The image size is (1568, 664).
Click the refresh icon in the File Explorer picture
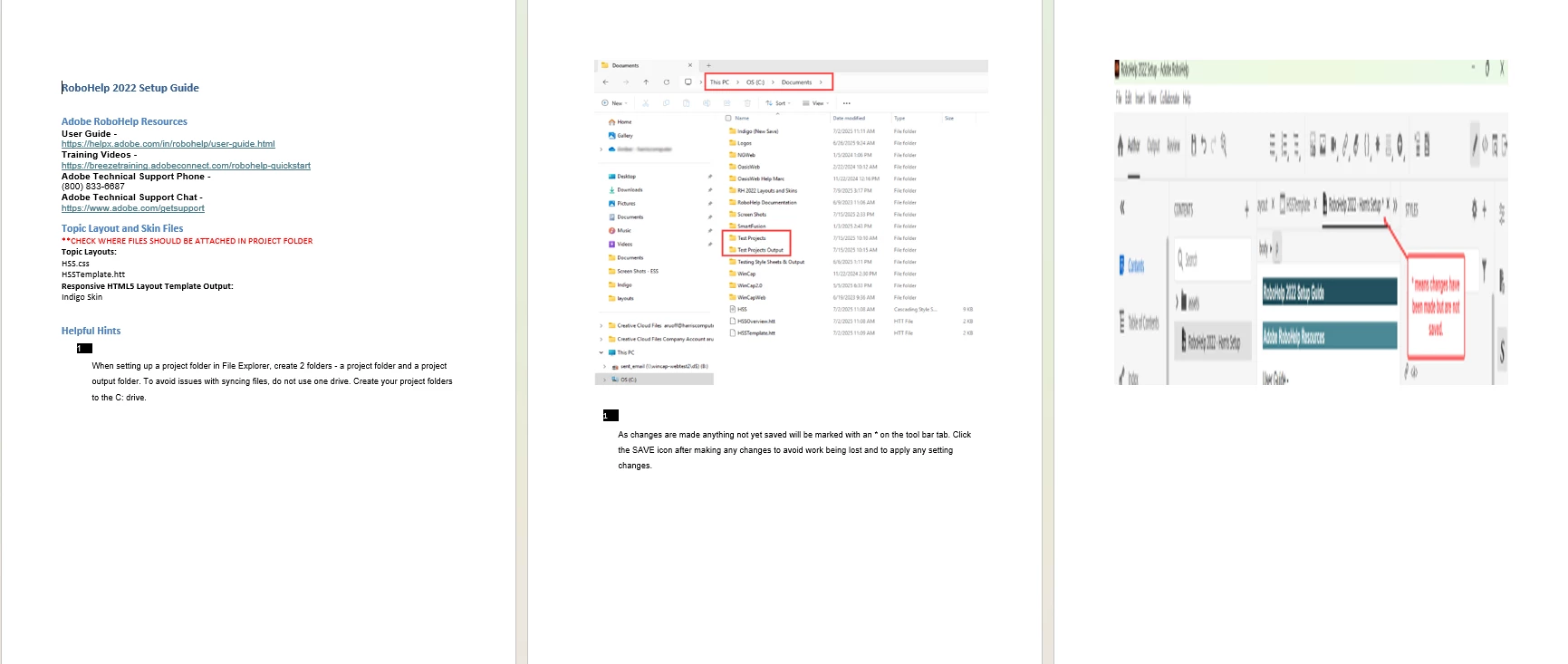point(667,82)
